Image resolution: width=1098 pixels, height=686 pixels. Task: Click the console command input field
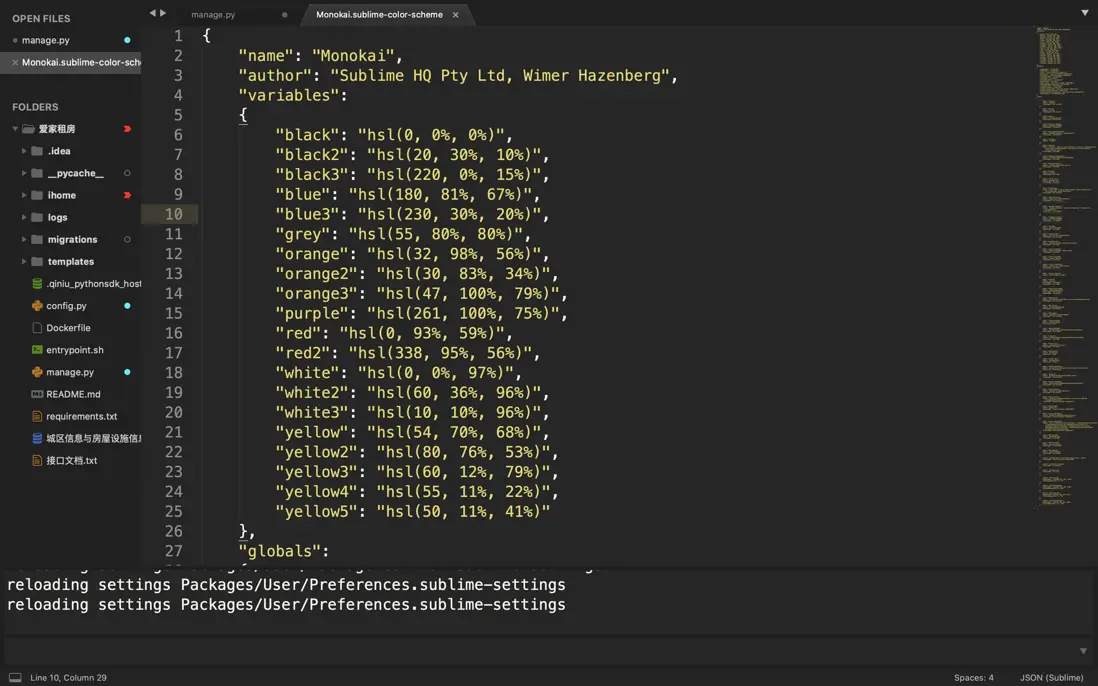[540, 651]
